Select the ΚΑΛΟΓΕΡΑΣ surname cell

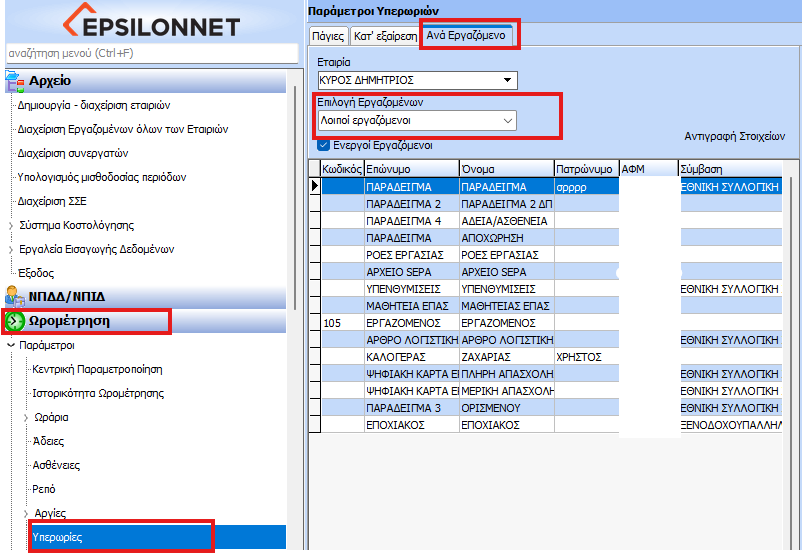coord(412,357)
